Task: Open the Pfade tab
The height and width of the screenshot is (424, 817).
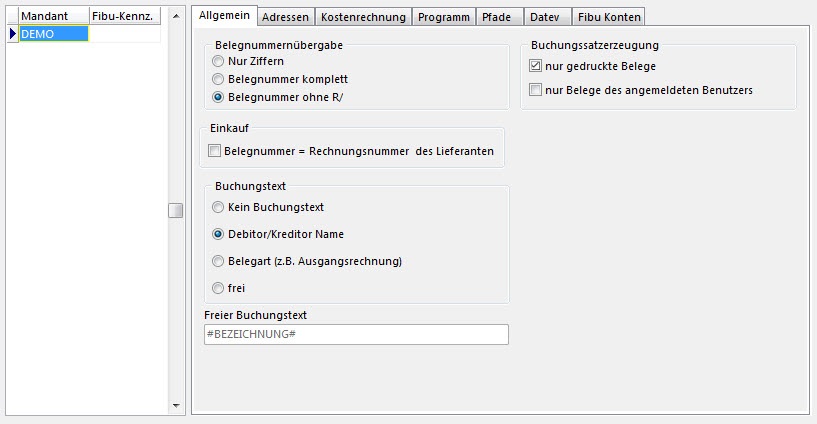Action: (496, 17)
